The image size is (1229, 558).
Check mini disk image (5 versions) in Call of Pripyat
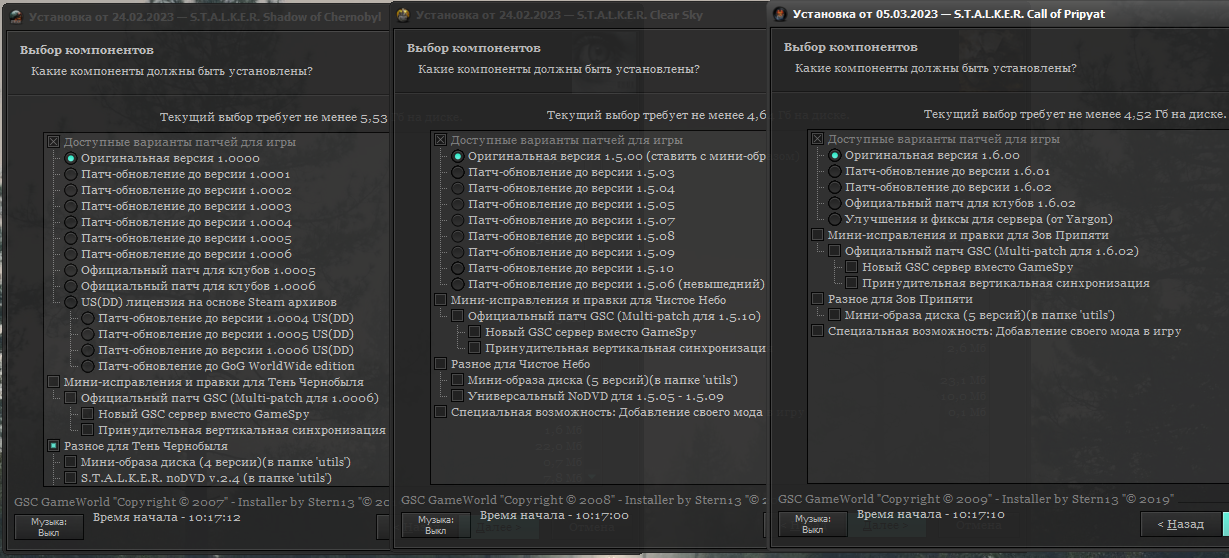click(x=835, y=315)
